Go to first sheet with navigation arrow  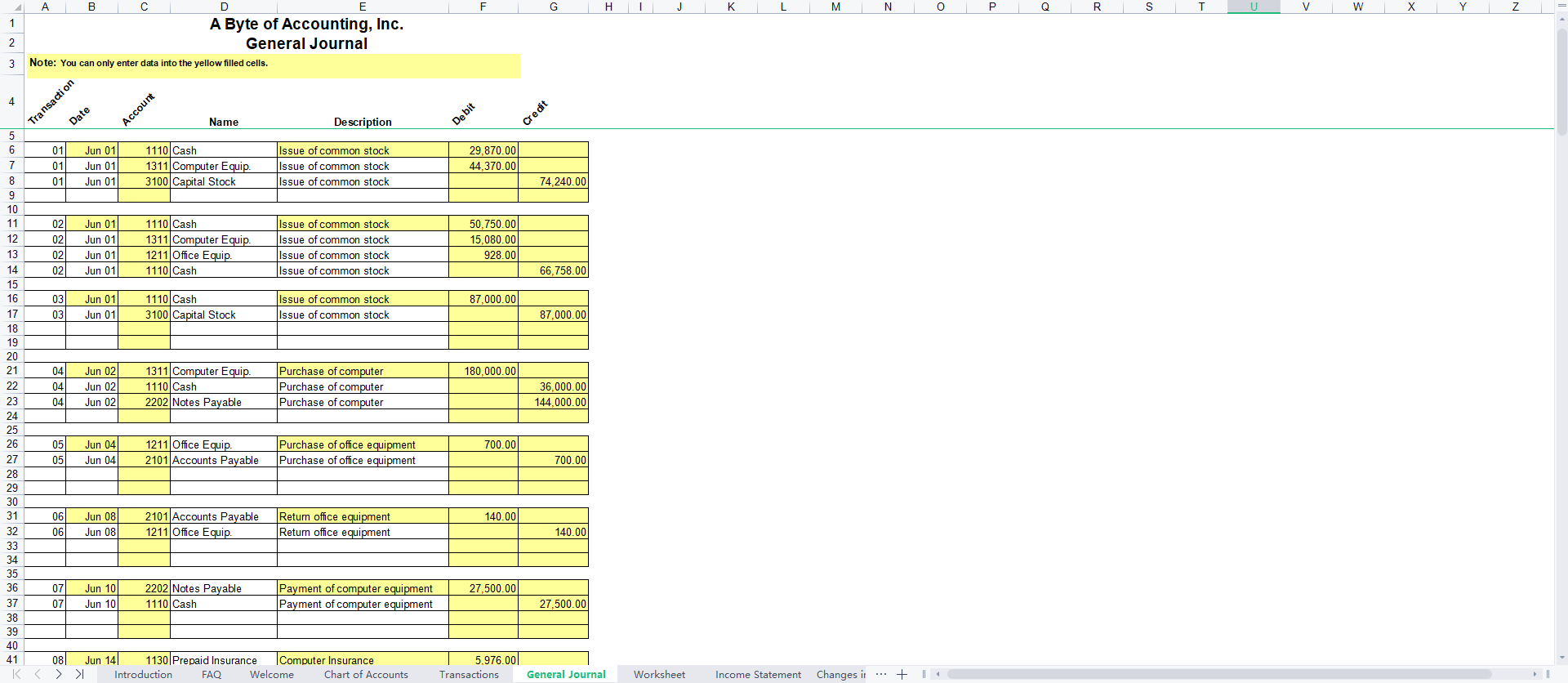(x=16, y=674)
